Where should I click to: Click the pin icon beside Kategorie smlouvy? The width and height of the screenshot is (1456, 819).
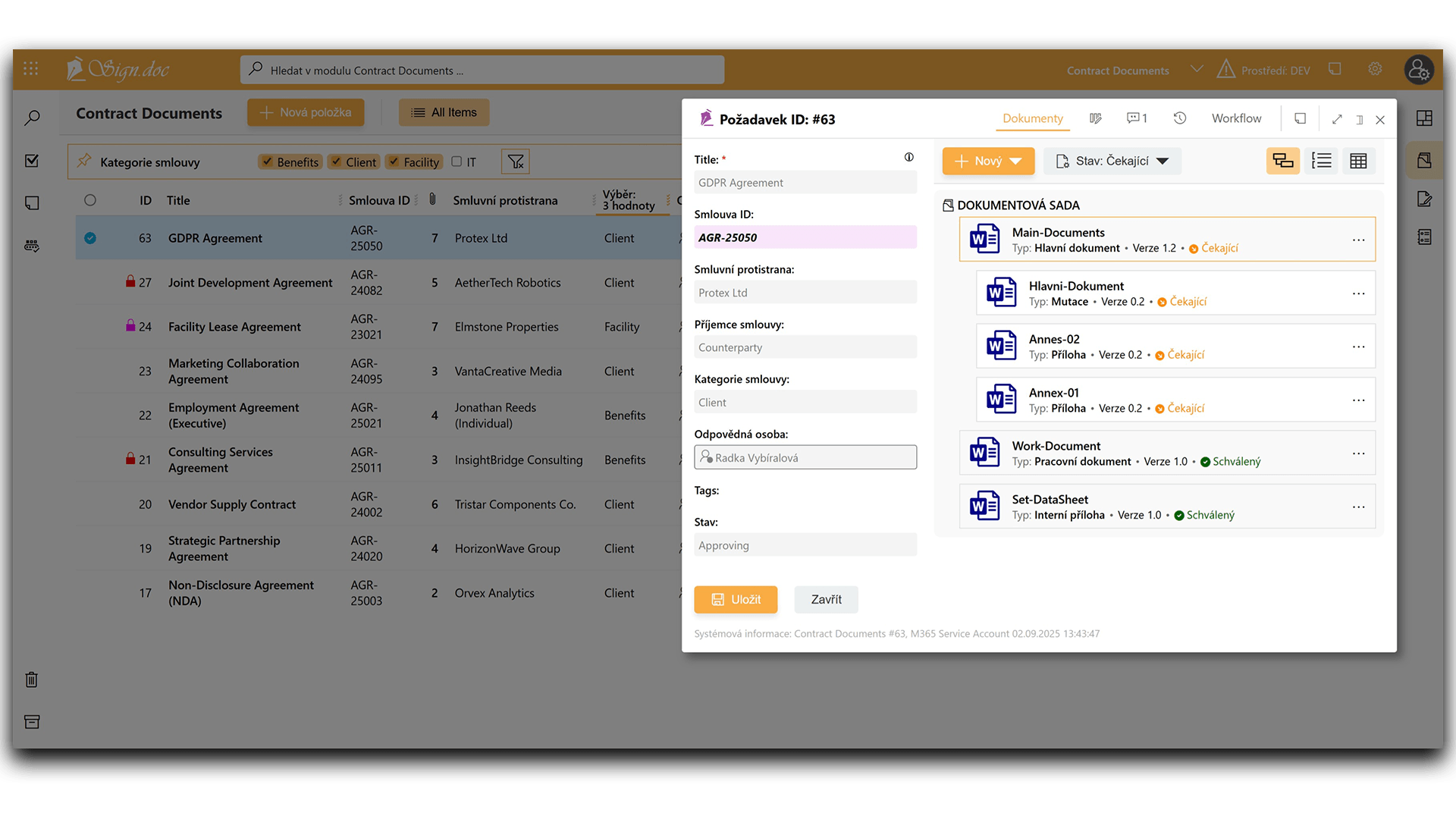pyautogui.click(x=84, y=161)
